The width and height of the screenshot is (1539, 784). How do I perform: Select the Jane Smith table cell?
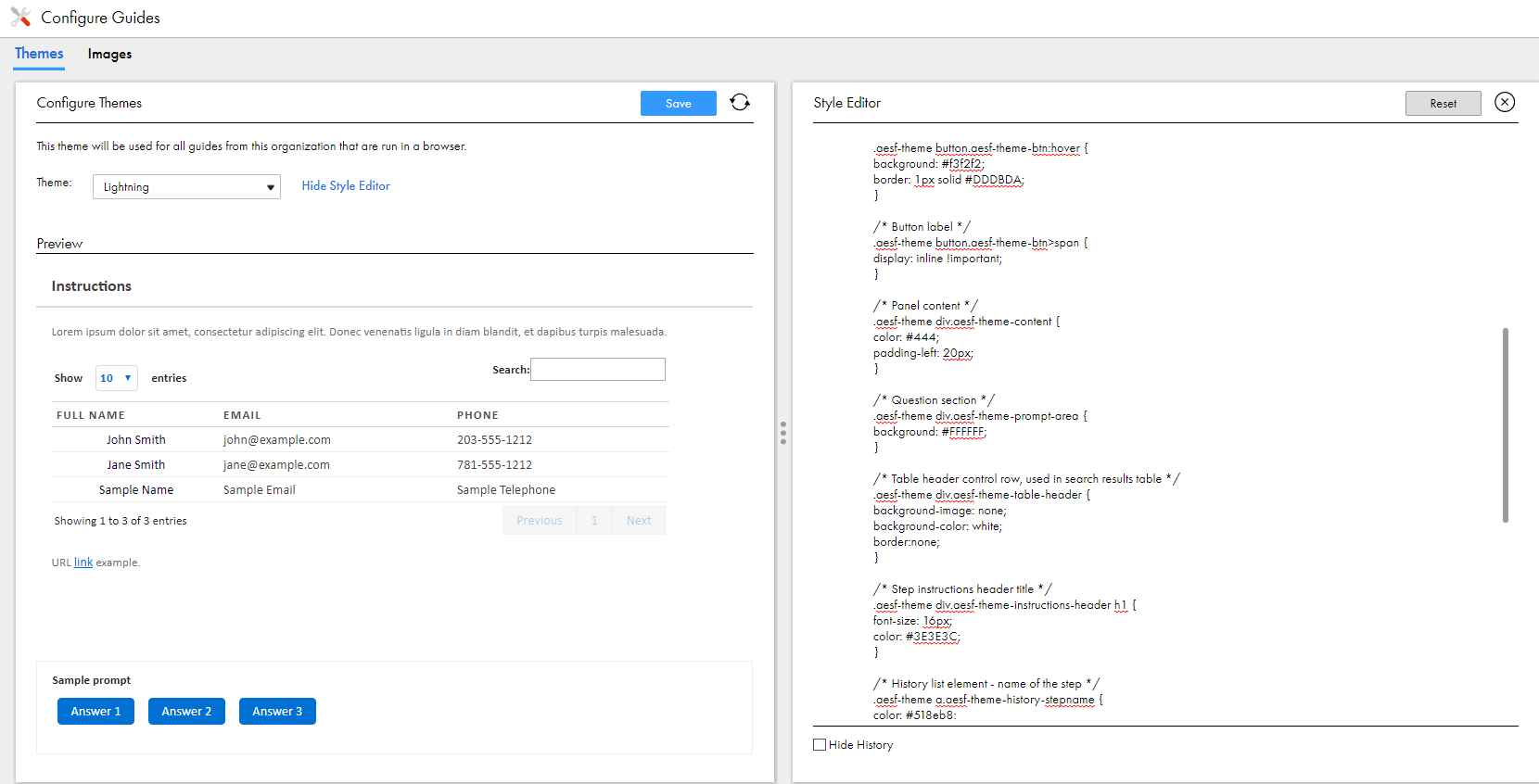136,465
